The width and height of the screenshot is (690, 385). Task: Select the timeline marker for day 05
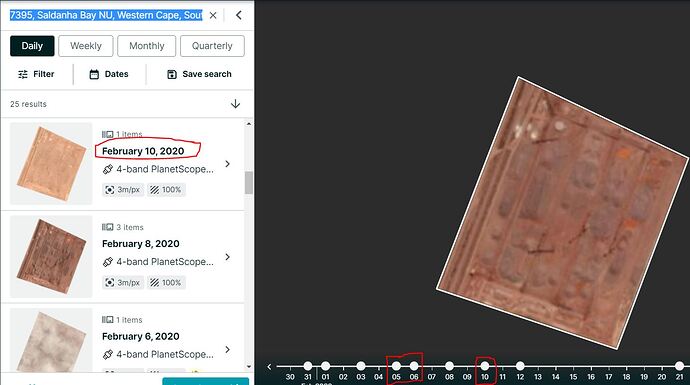[x=396, y=366]
